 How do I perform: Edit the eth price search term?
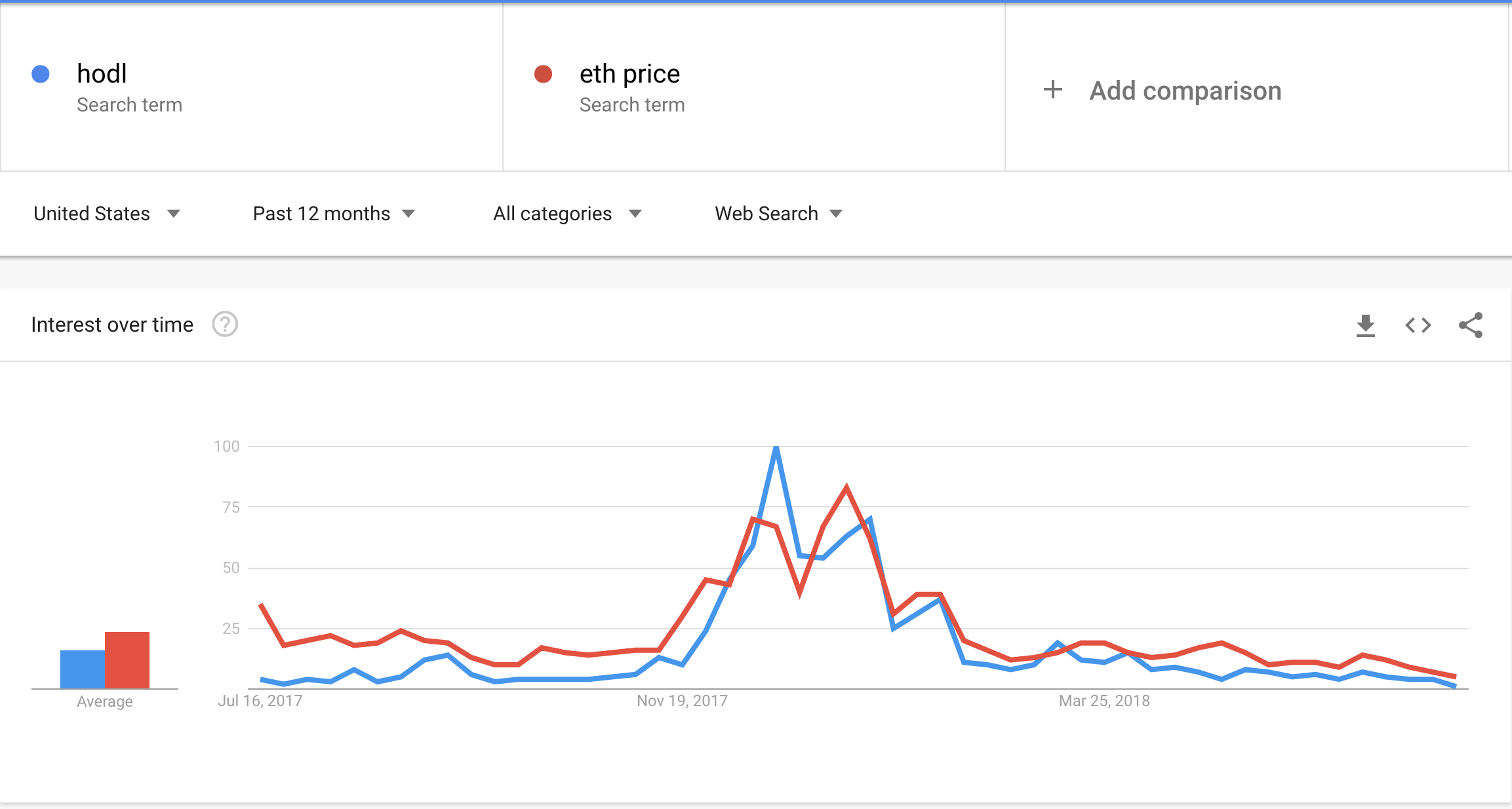[x=754, y=87]
